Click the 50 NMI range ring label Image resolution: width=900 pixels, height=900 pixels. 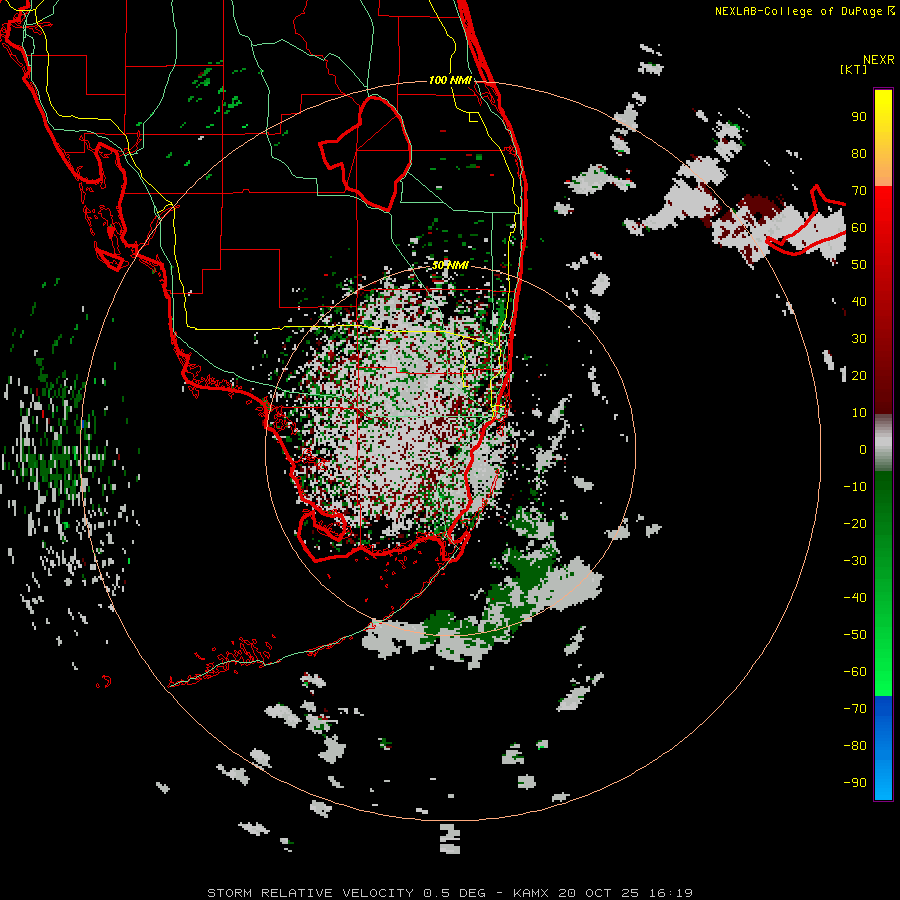pos(451,265)
